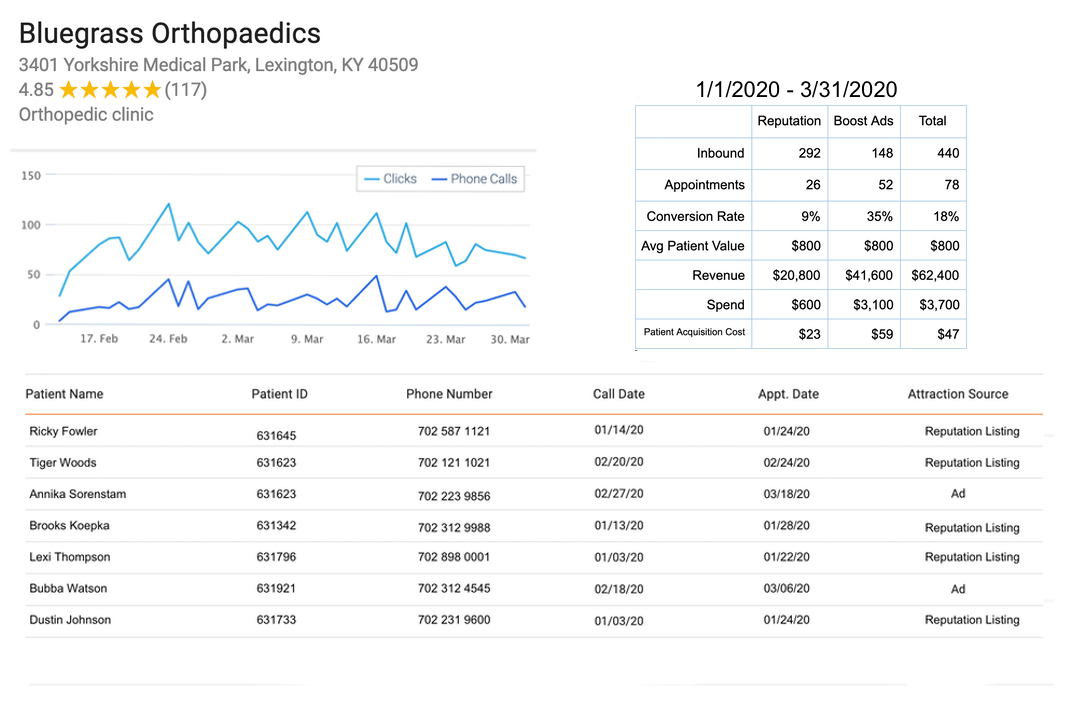The width and height of the screenshot is (1070, 704).
Task: Click total inbound value 440
Action: [948, 153]
